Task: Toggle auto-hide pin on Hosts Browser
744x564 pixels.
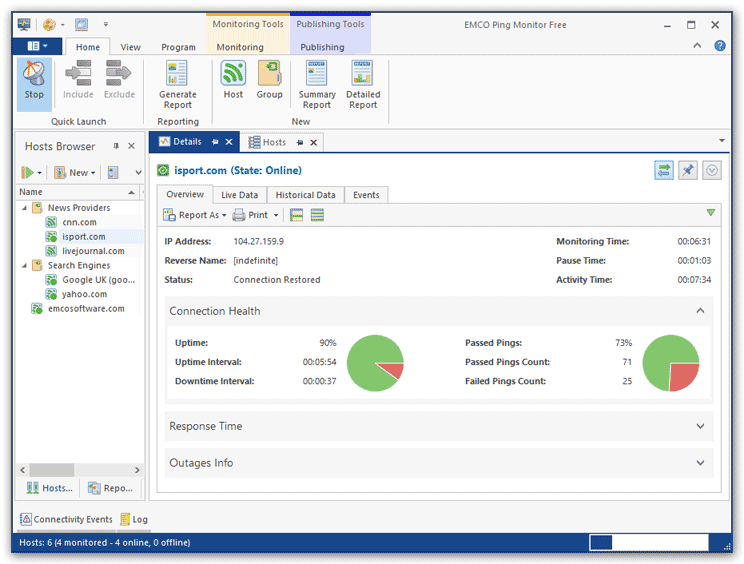Action: pyautogui.click(x=116, y=146)
